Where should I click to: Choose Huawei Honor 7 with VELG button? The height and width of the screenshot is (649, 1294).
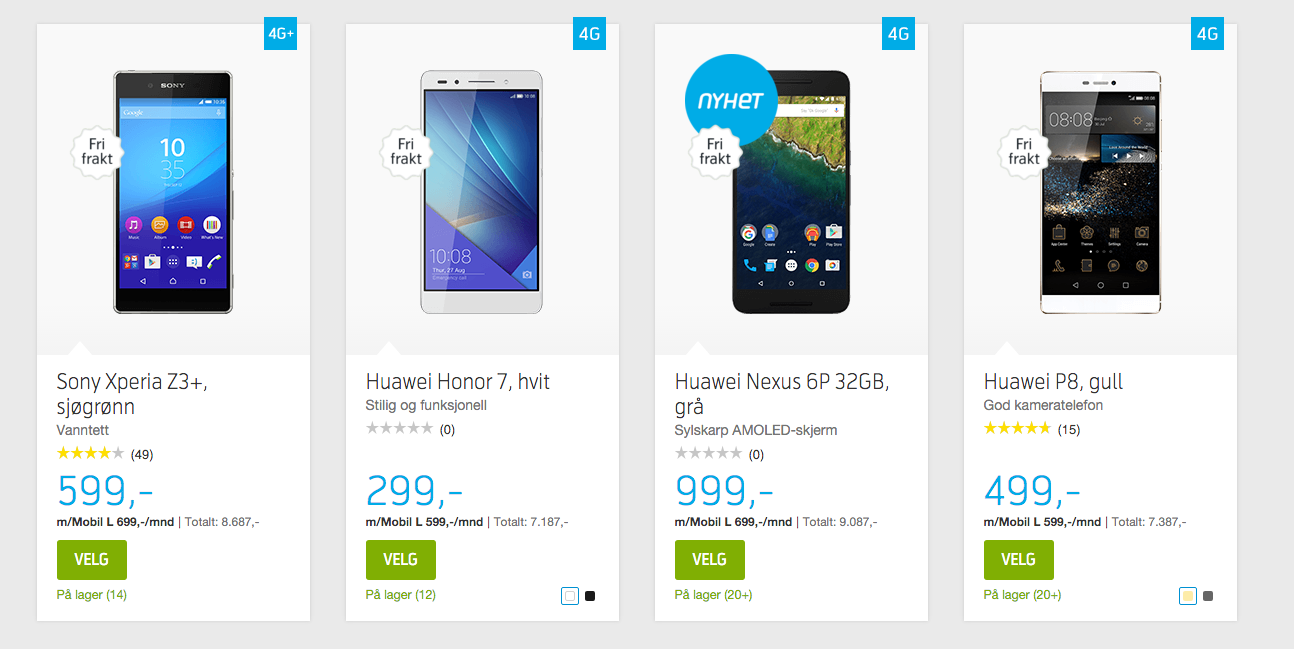coord(401,559)
